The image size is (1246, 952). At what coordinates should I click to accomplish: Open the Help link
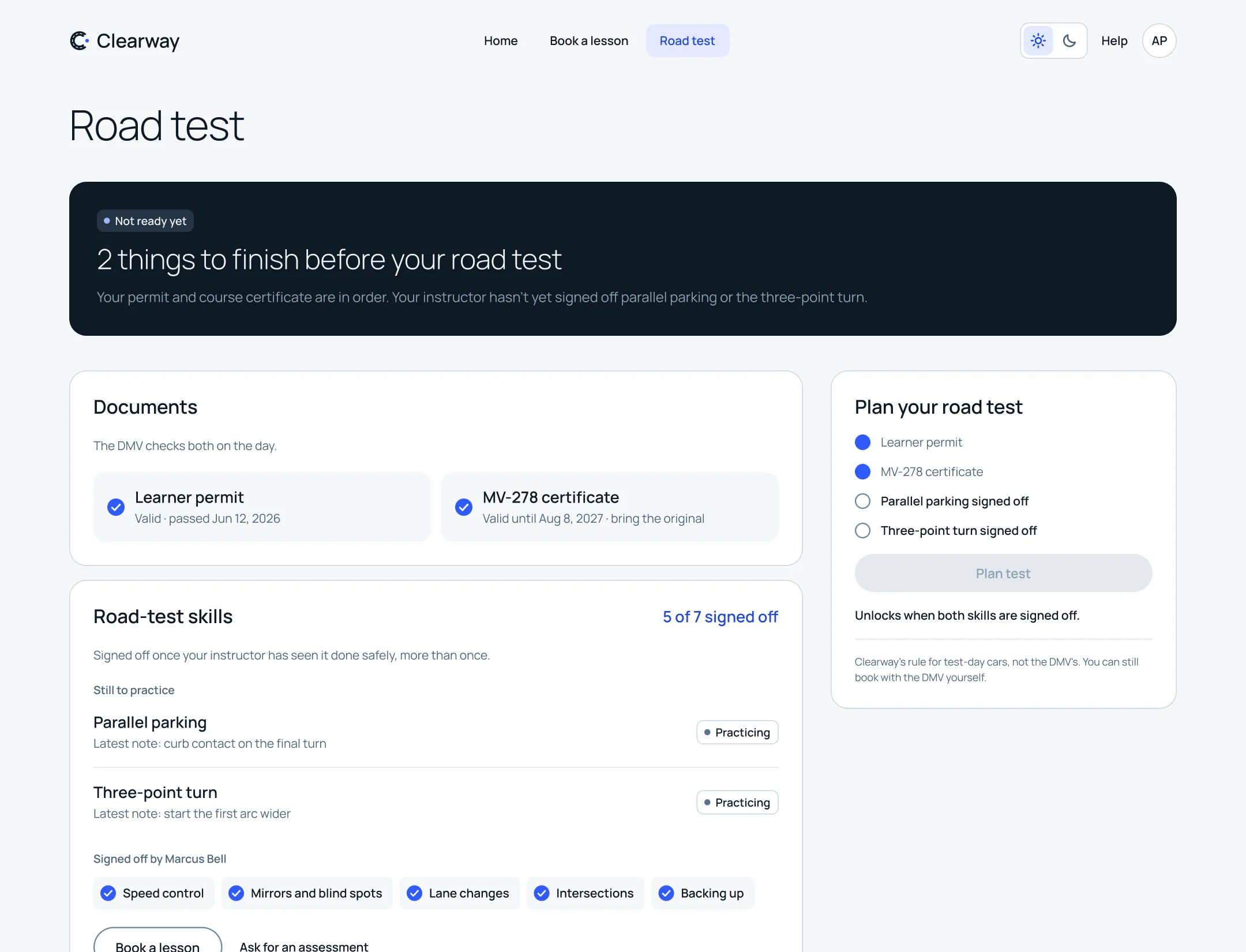click(x=1114, y=41)
